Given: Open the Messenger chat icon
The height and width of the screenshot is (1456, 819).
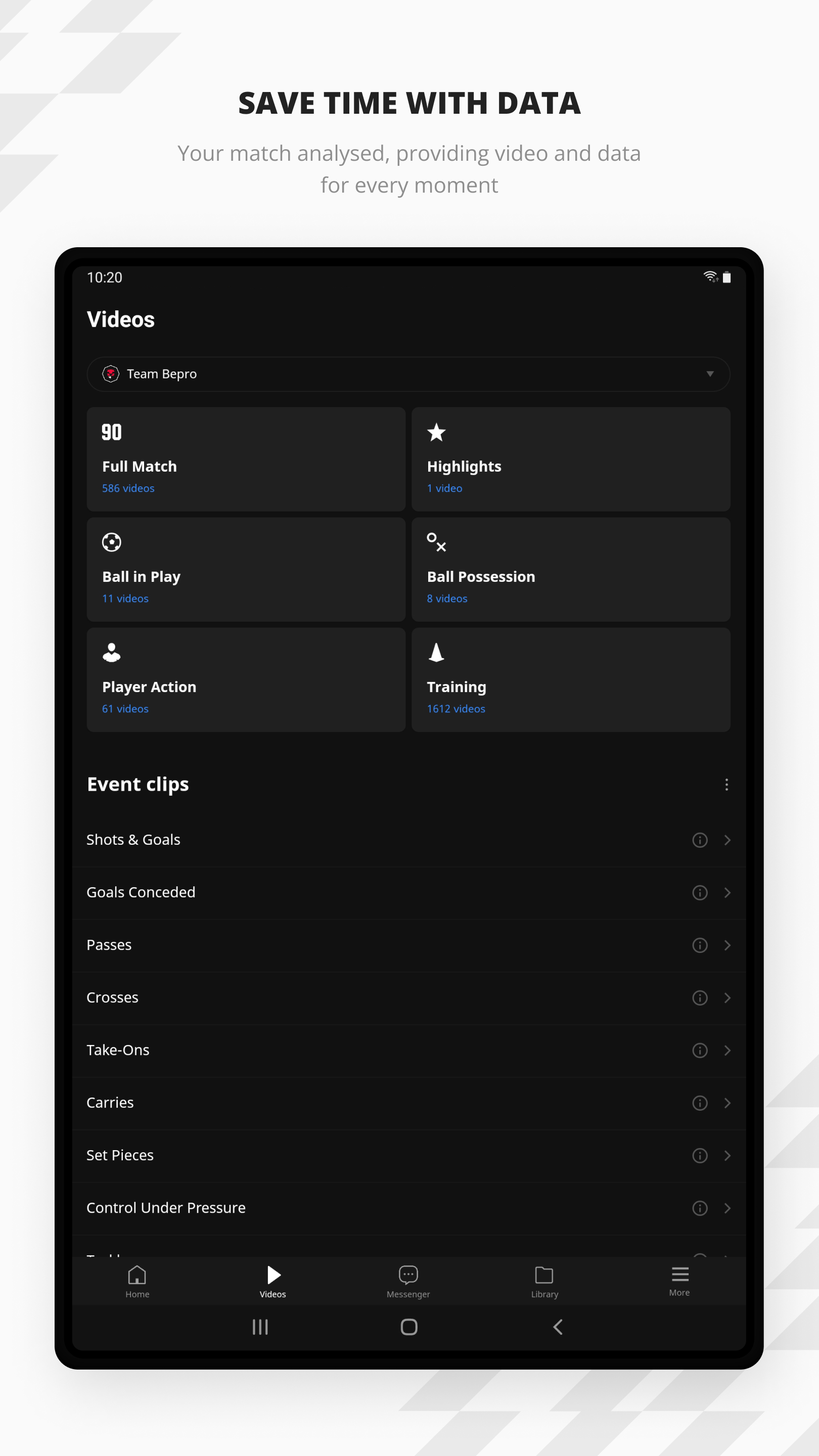Looking at the screenshot, I should coord(408,1275).
